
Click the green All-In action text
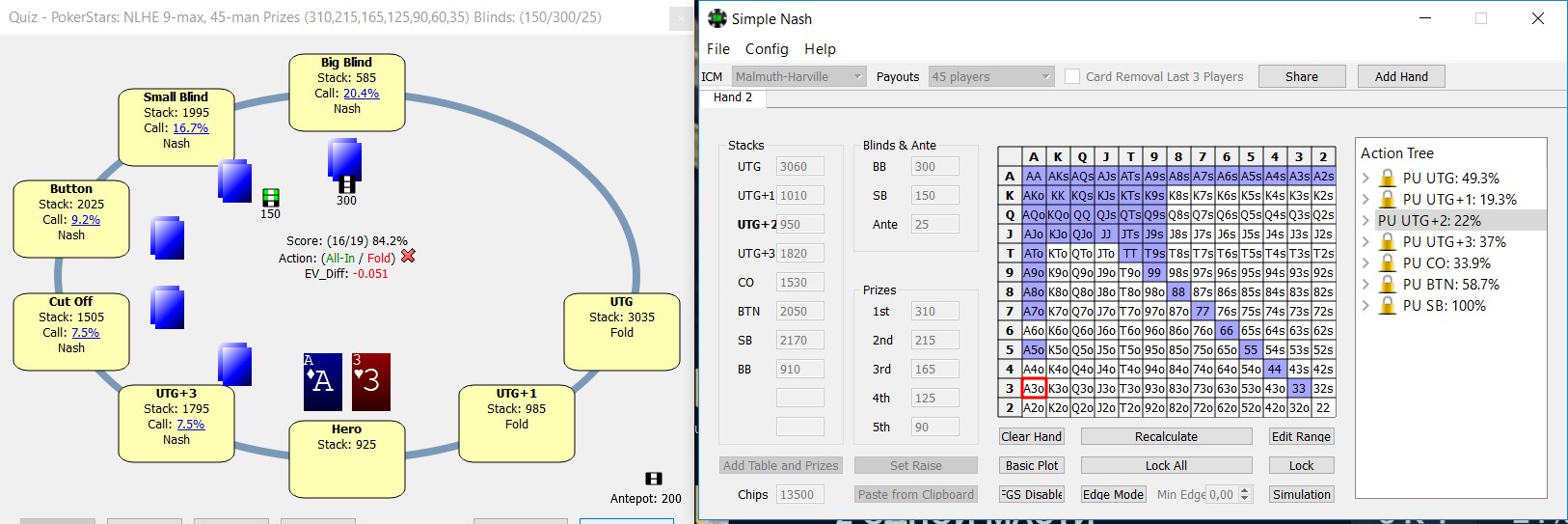pyautogui.click(x=340, y=259)
